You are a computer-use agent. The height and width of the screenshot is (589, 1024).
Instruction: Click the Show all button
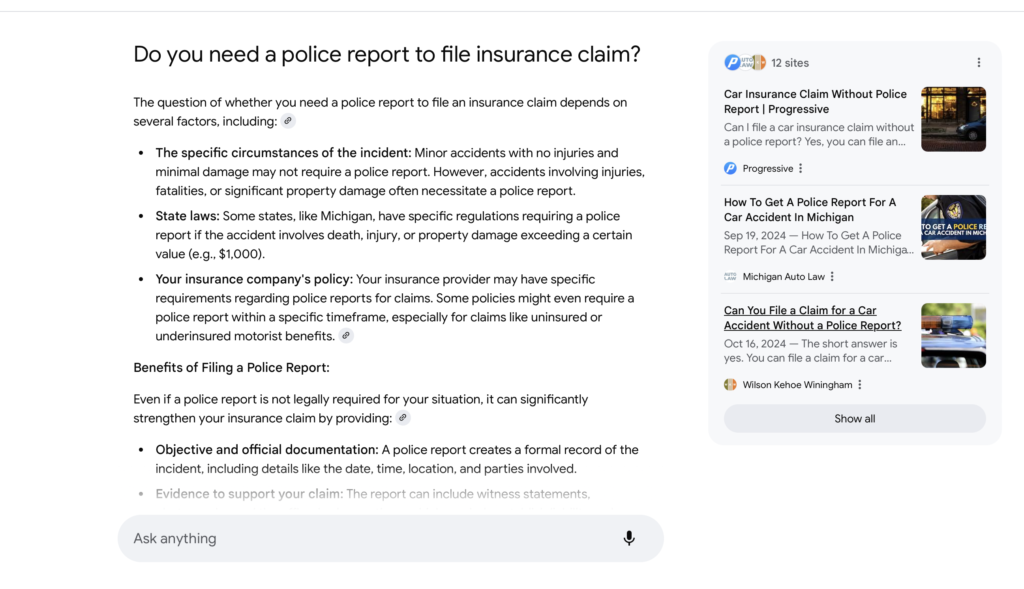click(854, 418)
